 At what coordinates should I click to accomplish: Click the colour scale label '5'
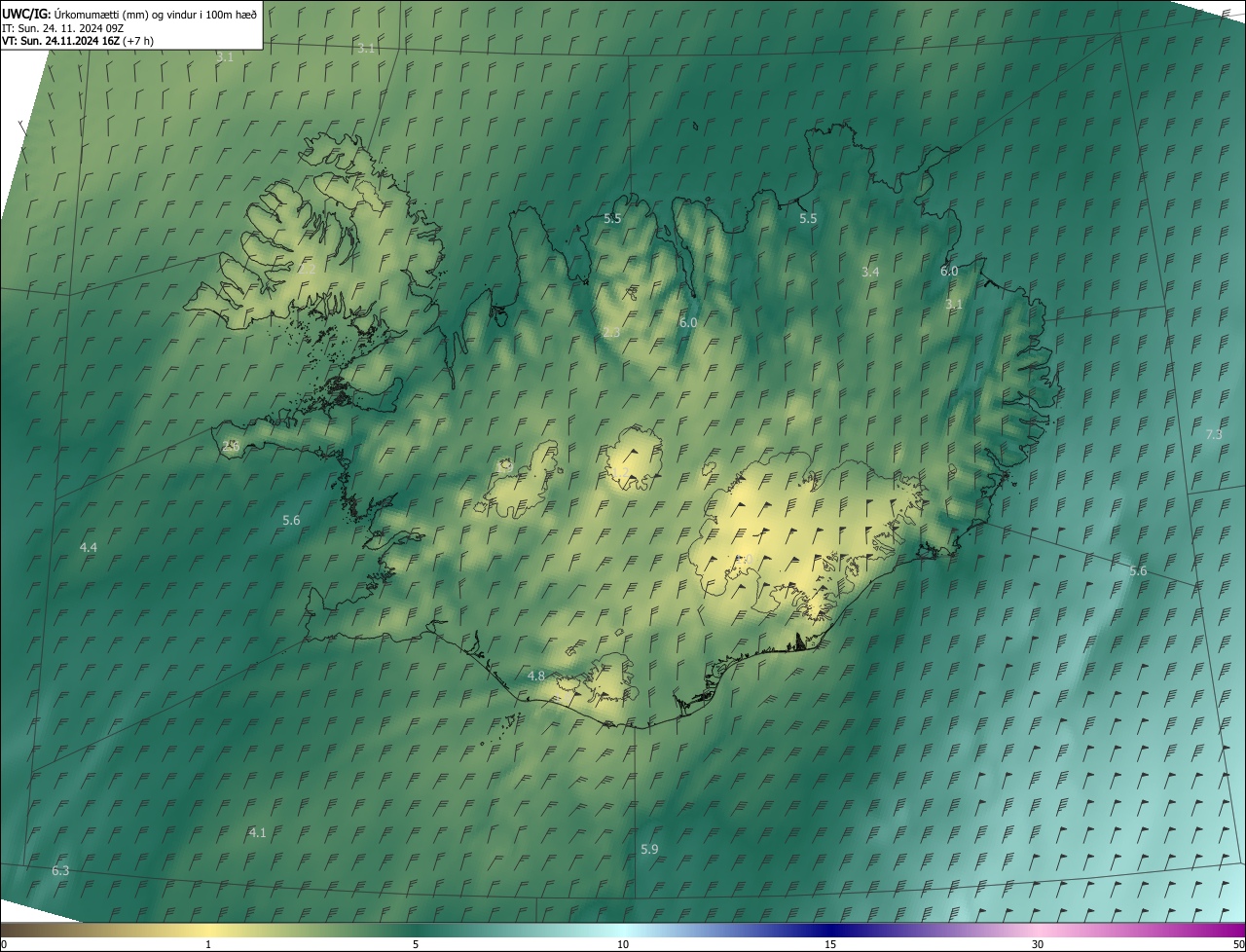coord(416,944)
